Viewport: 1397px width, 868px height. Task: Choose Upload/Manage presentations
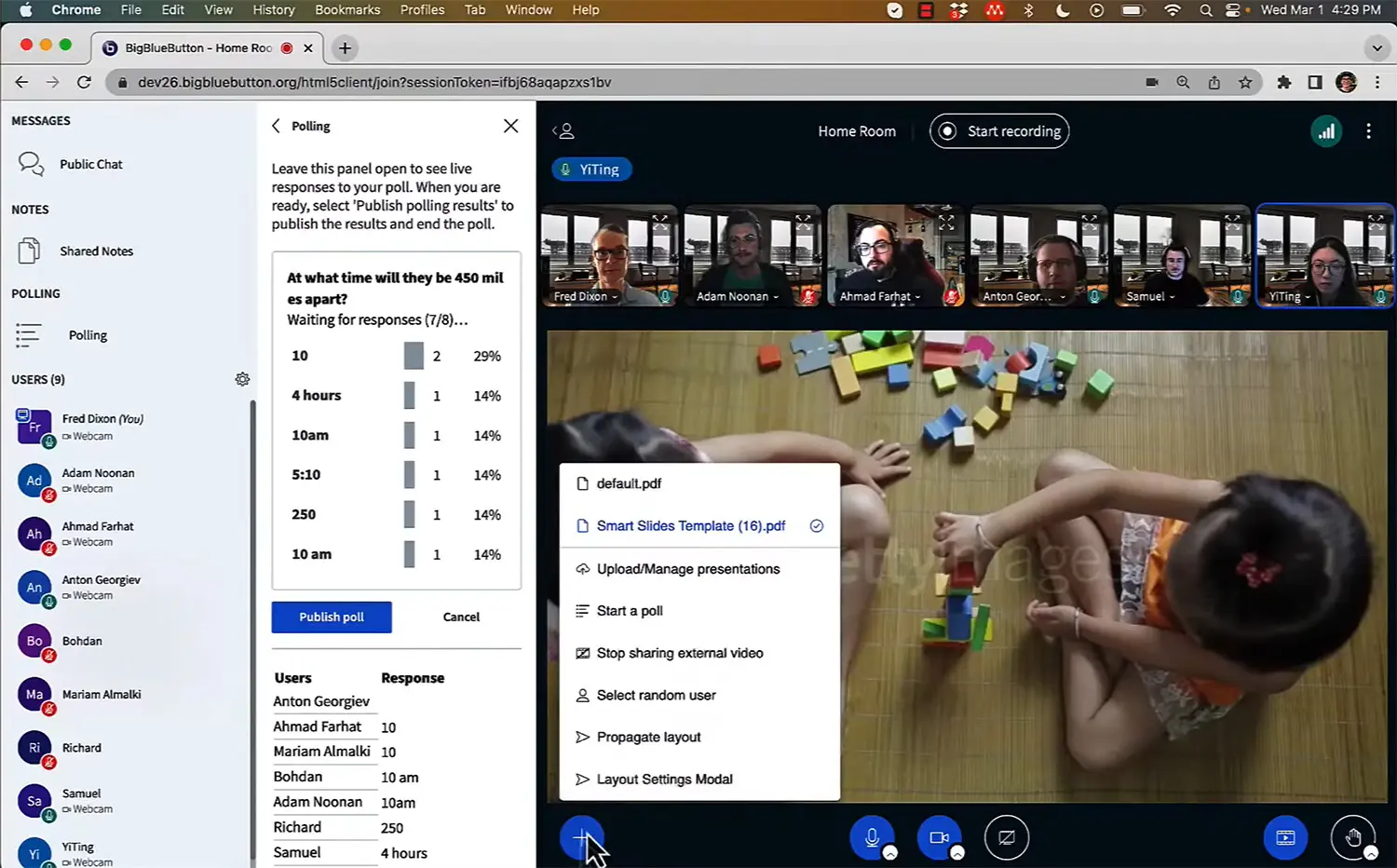coord(687,569)
